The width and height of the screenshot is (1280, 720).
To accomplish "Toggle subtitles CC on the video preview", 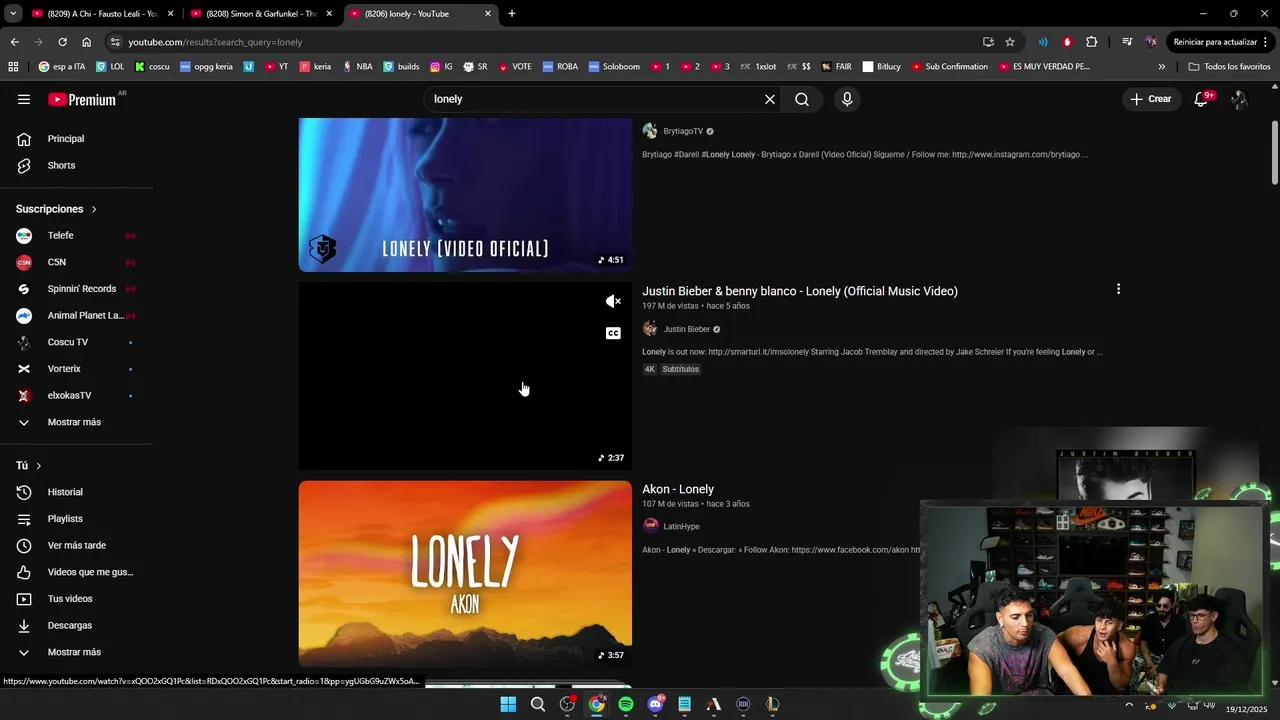I will pyautogui.click(x=613, y=333).
